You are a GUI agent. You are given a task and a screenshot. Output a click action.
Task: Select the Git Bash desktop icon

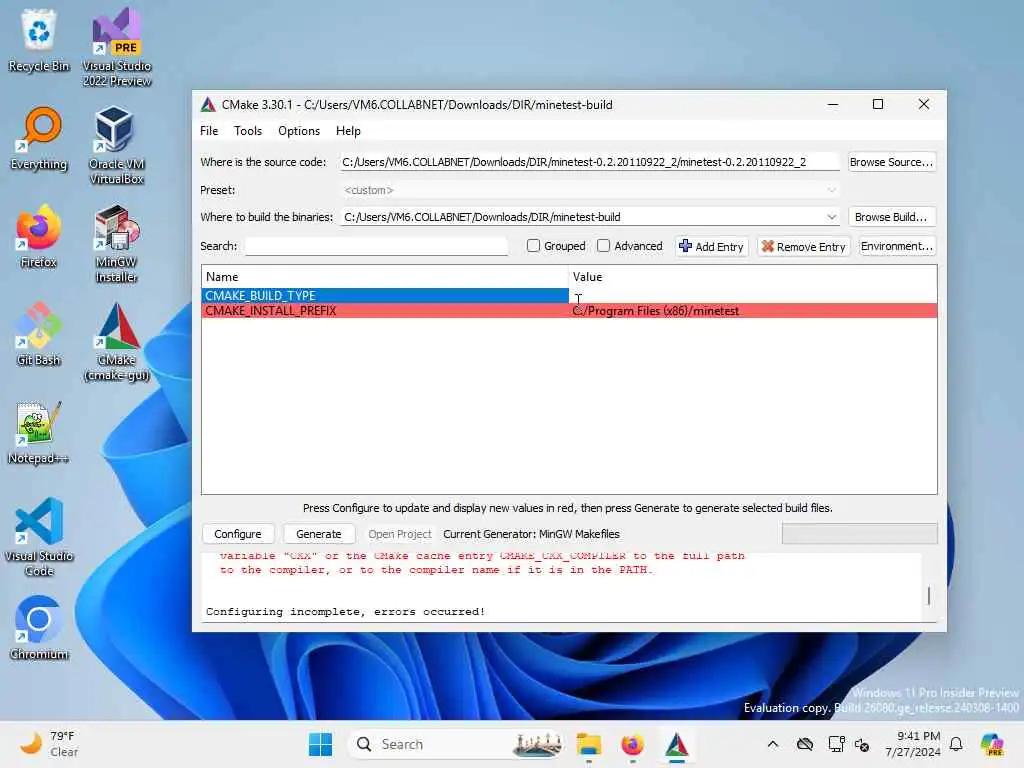pyautogui.click(x=39, y=334)
